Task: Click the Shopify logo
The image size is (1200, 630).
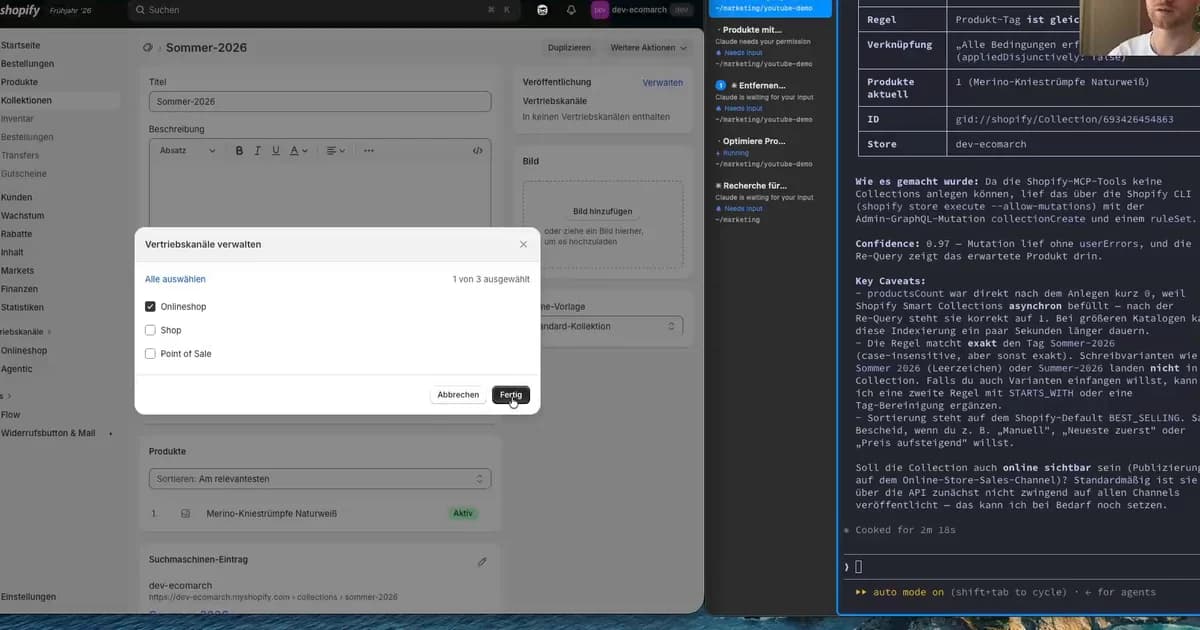Action: coord(21,10)
